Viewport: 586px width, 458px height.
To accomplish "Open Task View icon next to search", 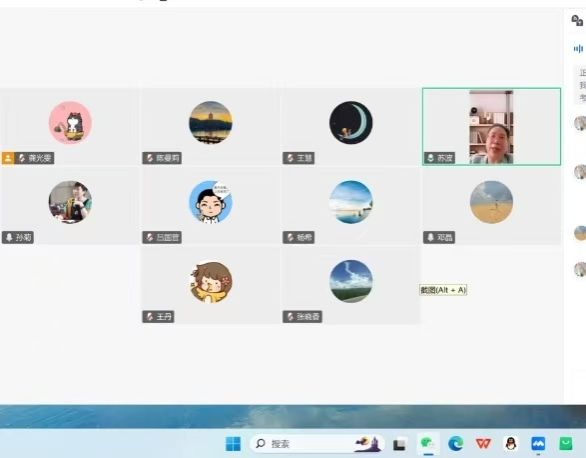I will pos(400,444).
